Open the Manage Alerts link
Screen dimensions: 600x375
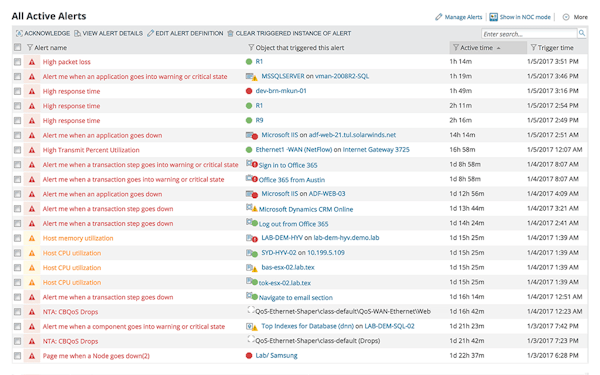coord(463,17)
